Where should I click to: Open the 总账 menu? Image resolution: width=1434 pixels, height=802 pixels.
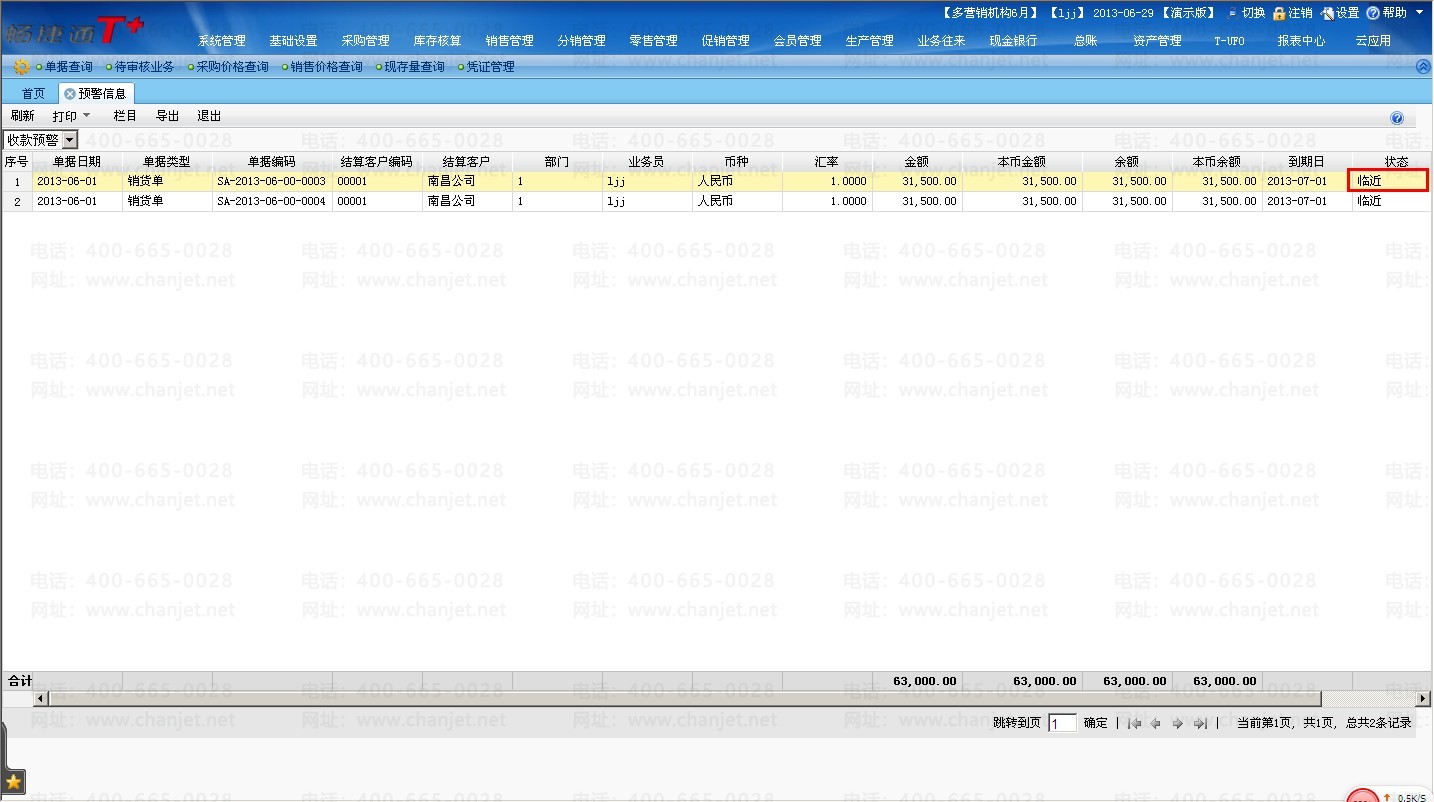pyautogui.click(x=1085, y=41)
